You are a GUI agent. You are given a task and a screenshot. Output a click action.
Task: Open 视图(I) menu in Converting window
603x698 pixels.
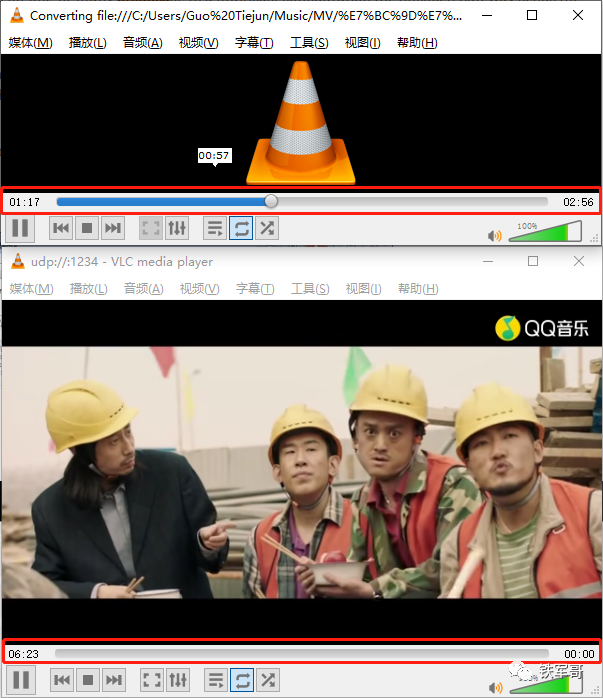pos(362,43)
